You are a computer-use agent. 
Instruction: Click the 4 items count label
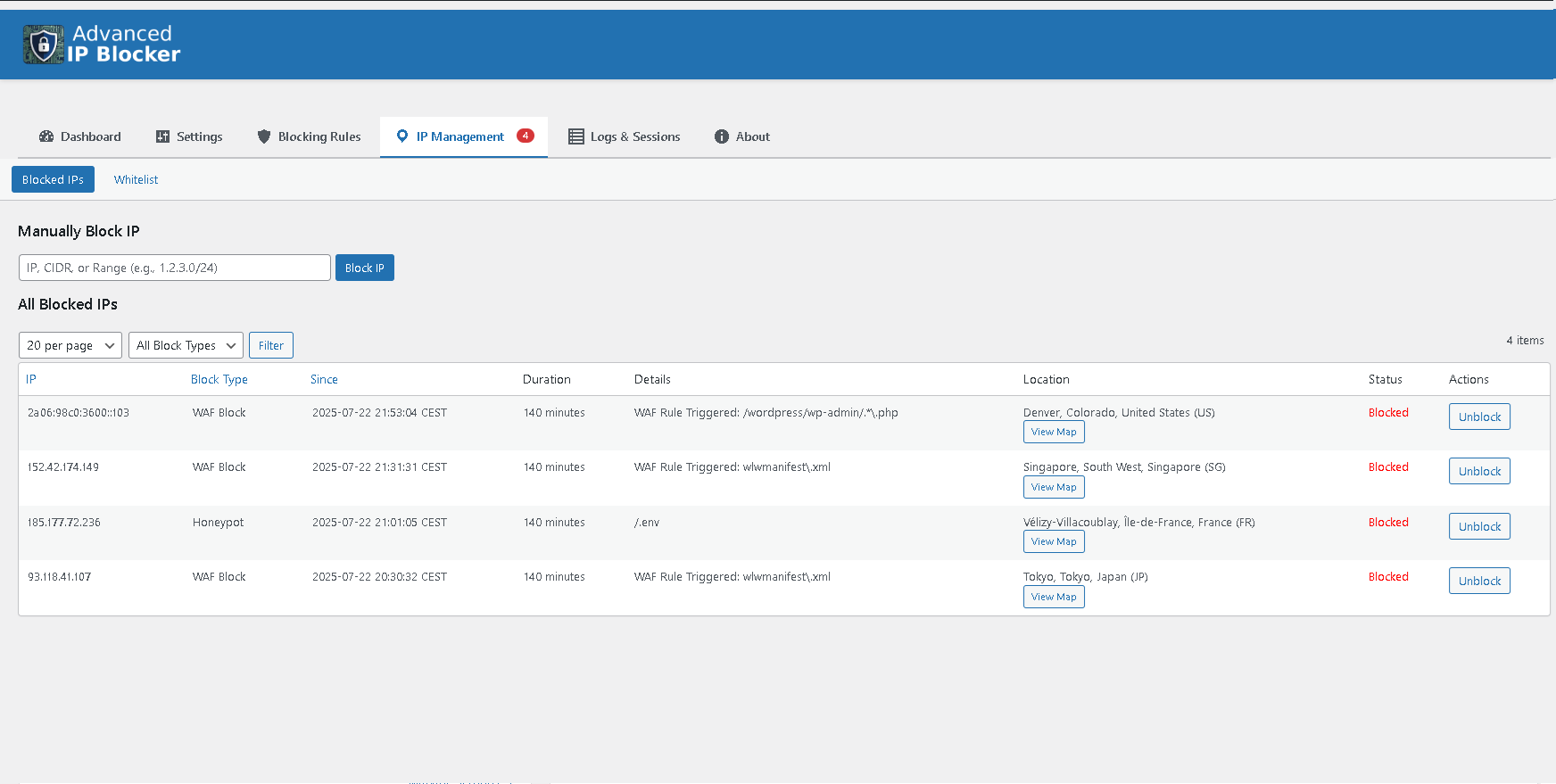pyautogui.click(x=1525, y=341)
